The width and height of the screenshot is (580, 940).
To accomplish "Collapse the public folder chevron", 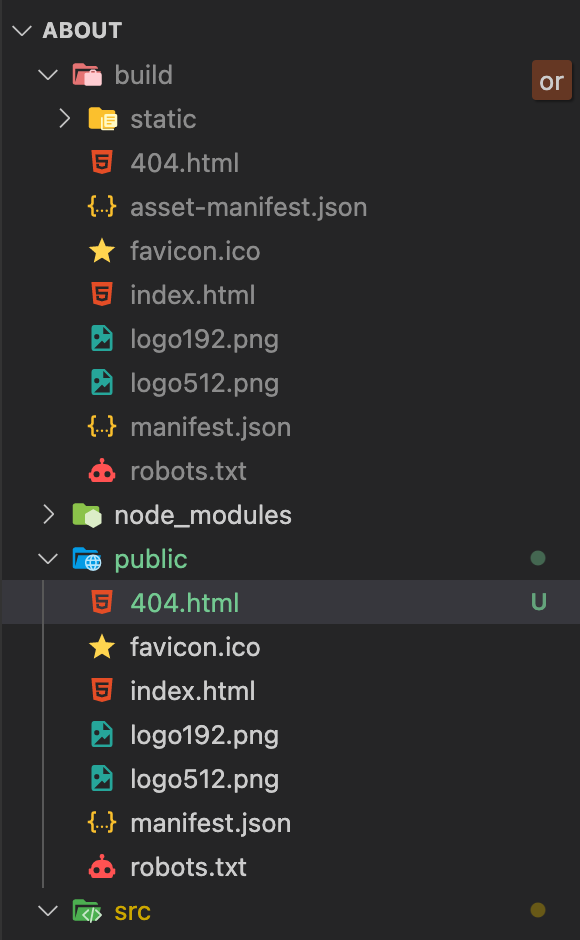I will [48, 559].
